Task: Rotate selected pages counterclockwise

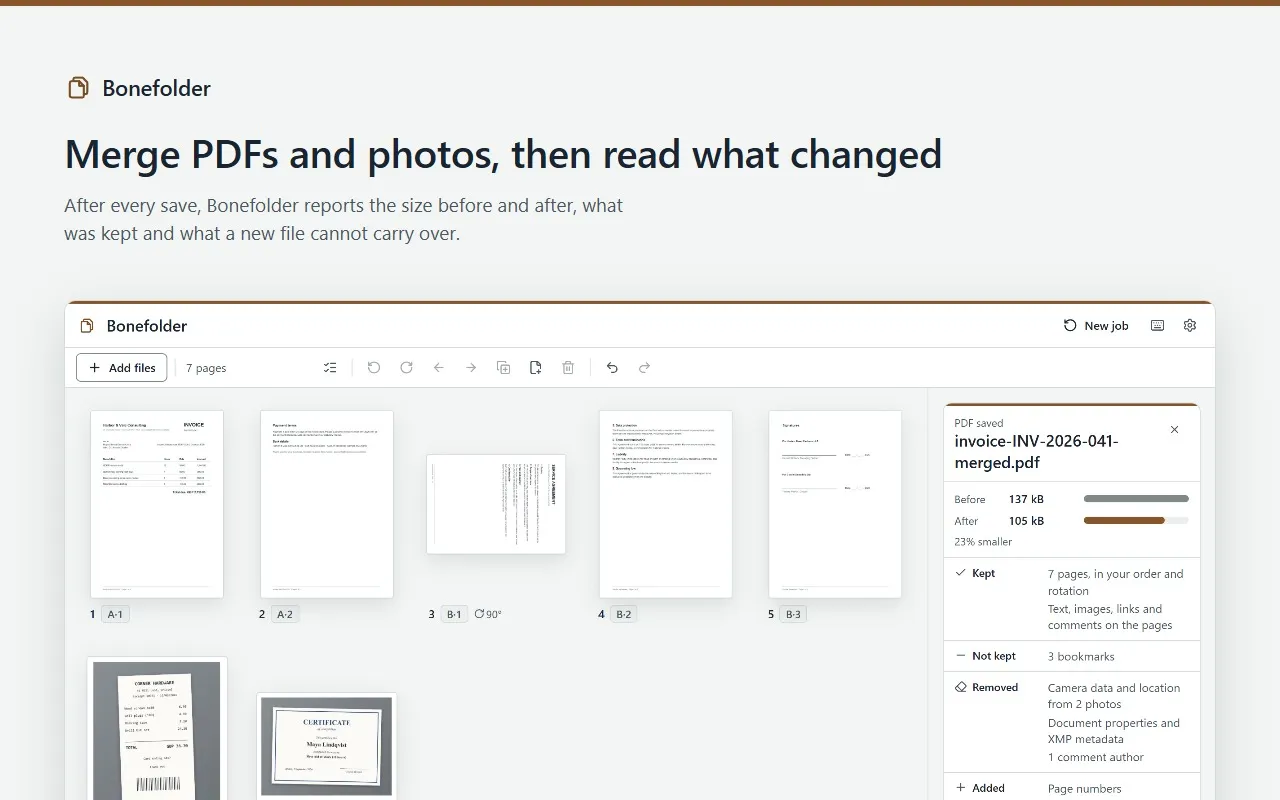Action: click(x=374, y=368)
